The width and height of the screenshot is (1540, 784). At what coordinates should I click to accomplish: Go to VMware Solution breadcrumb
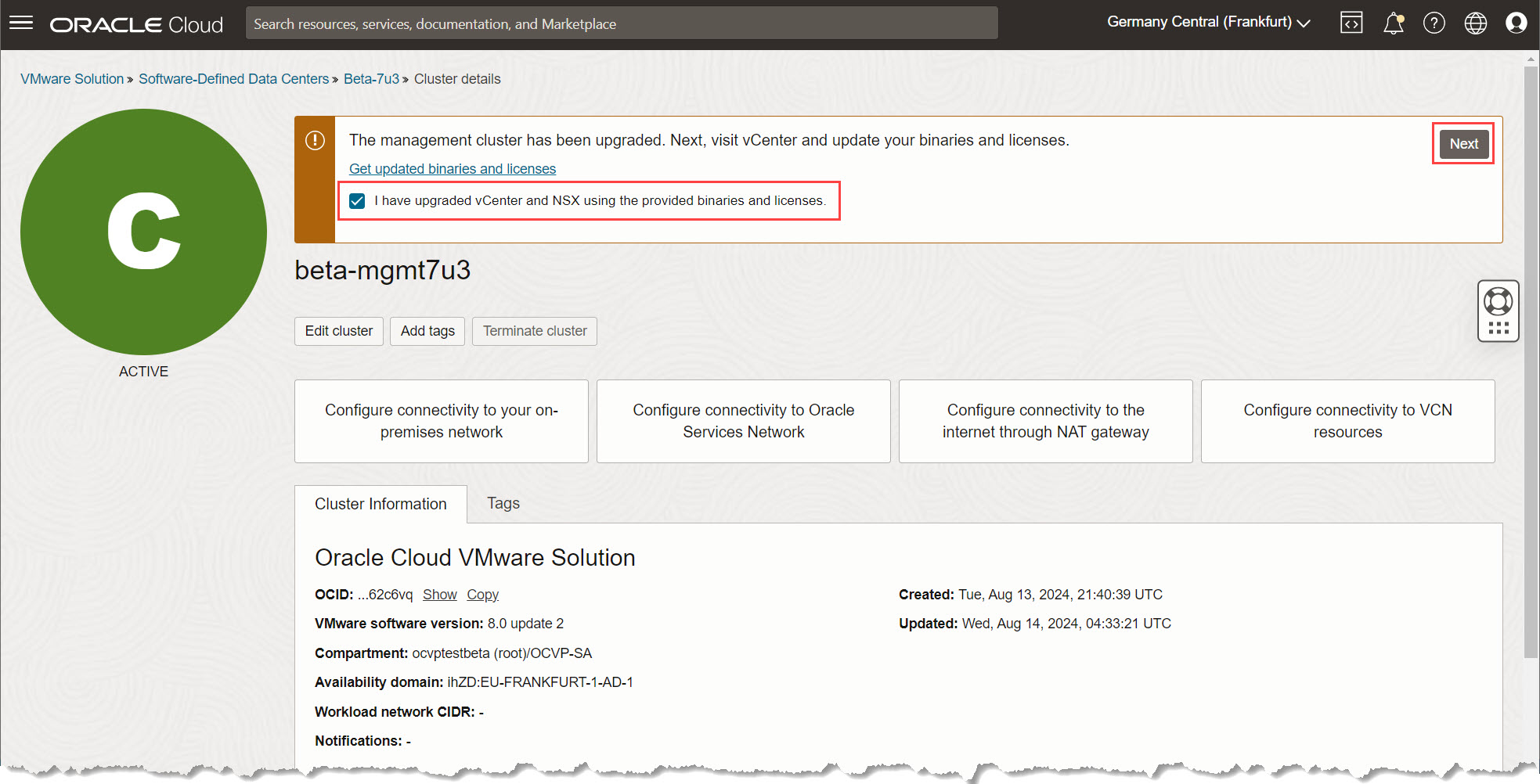click(72, 79)
